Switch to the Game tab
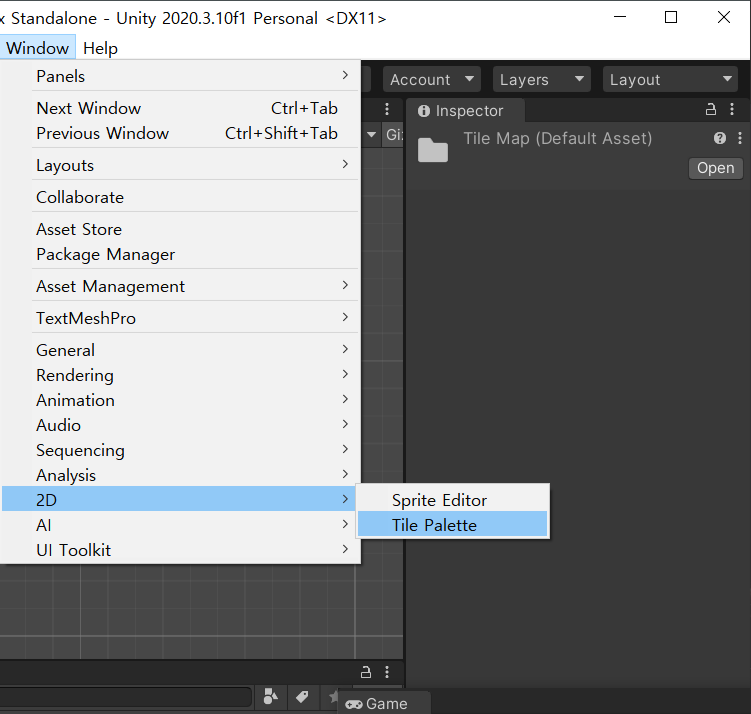 tap(384, 703)
